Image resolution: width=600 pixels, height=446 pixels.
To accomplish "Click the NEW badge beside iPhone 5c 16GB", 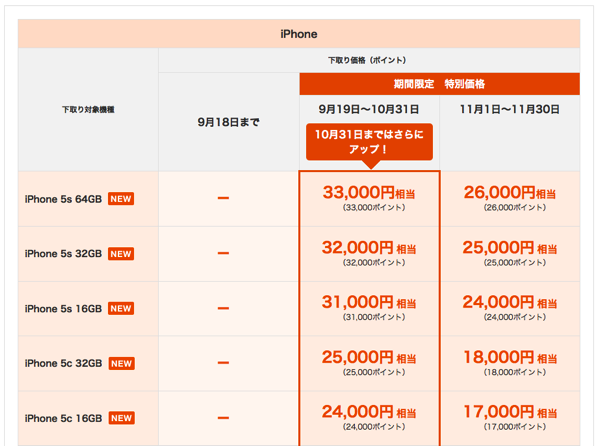I will pyautogui.click(x=122, y=418).
